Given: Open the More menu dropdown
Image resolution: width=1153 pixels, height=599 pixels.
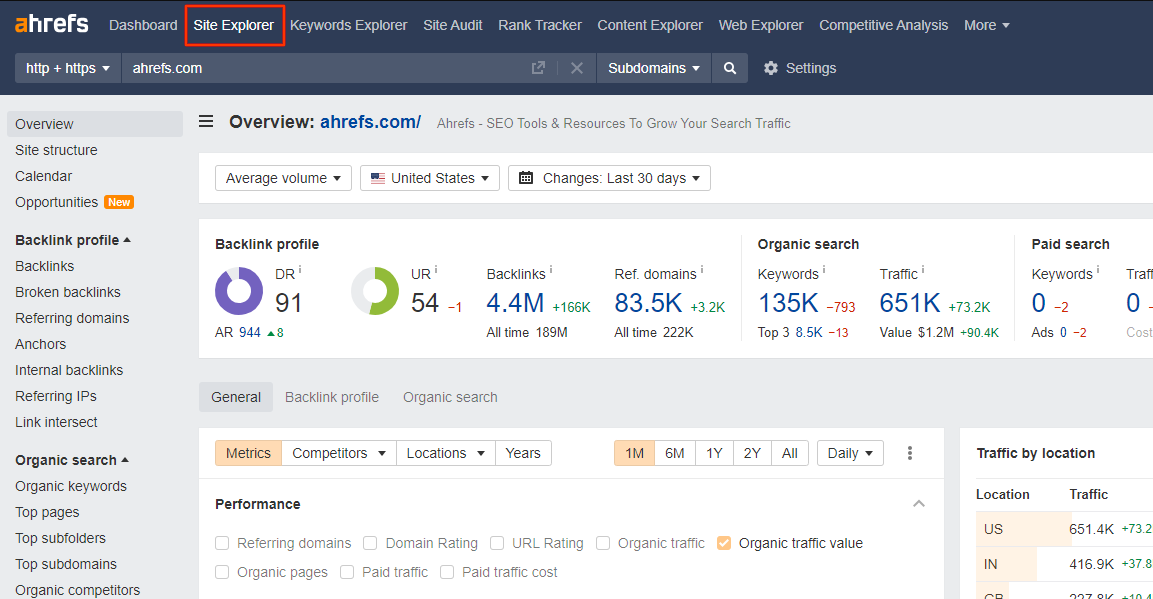Looking at the screenshot, I should (x=987, y=25).
